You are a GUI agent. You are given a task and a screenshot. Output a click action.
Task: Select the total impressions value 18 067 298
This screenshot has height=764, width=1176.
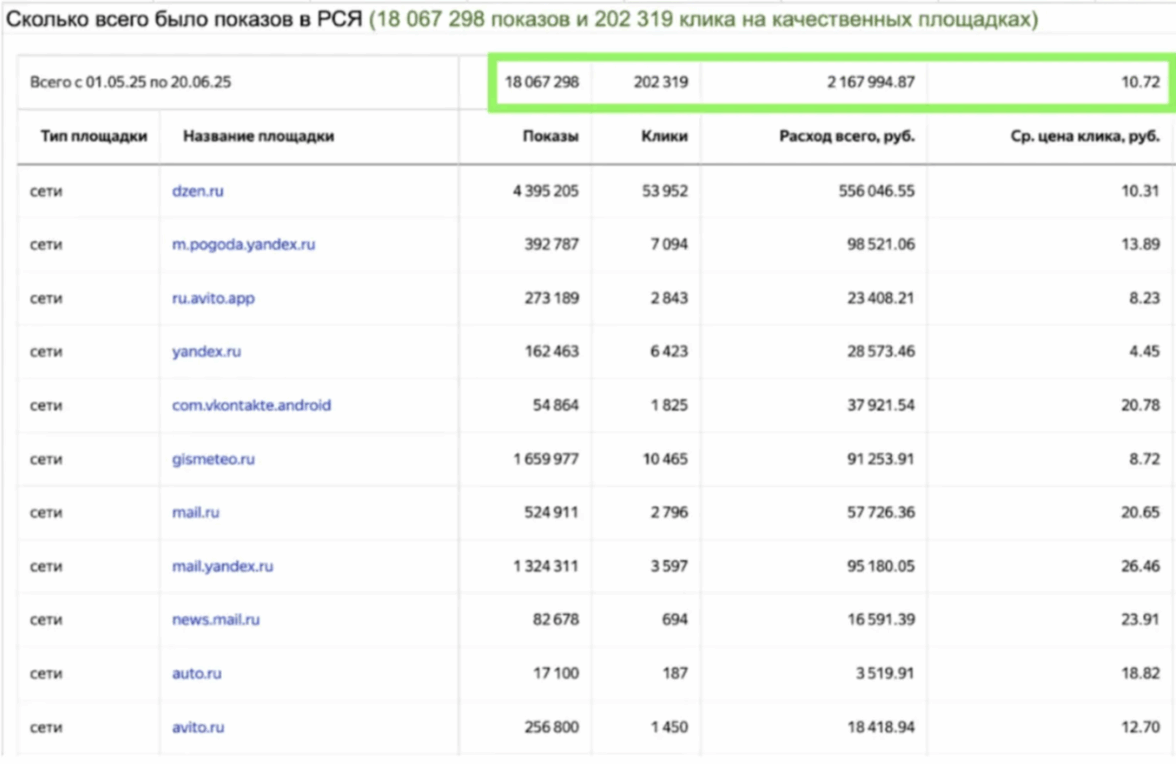[541, 82]
